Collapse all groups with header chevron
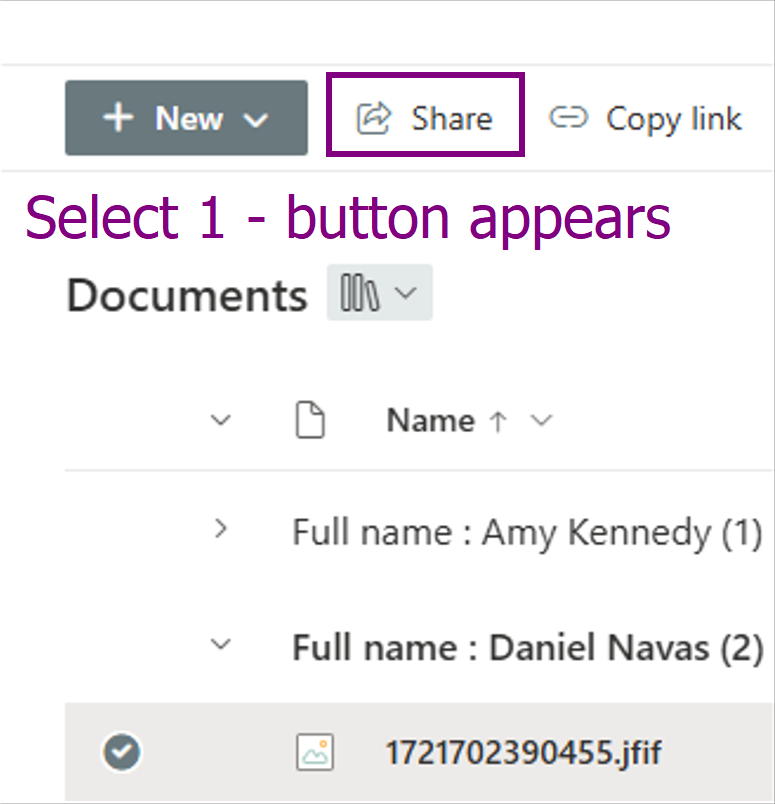This screenshot has height=804, width=775. pyautogui.click(x=221, y=420)
